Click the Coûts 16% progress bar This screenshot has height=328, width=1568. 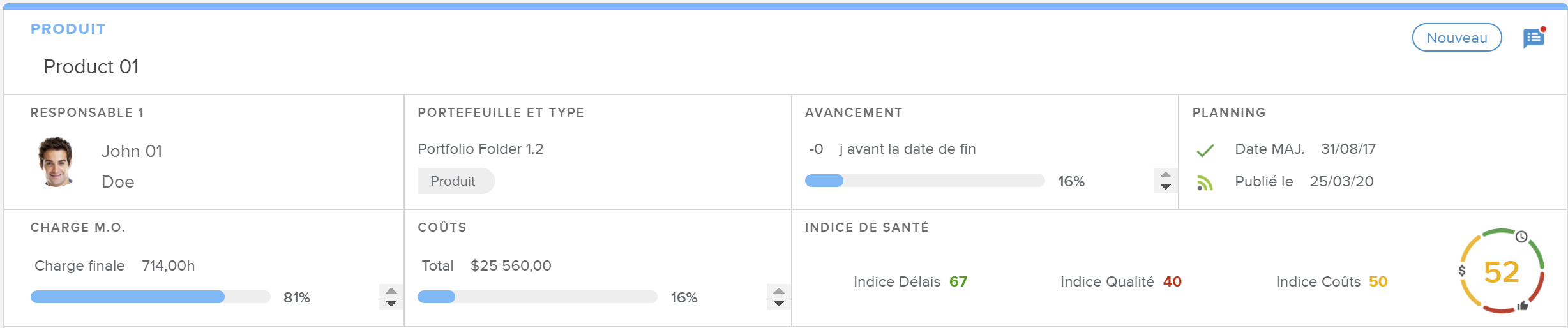click(x=537, y=297)
